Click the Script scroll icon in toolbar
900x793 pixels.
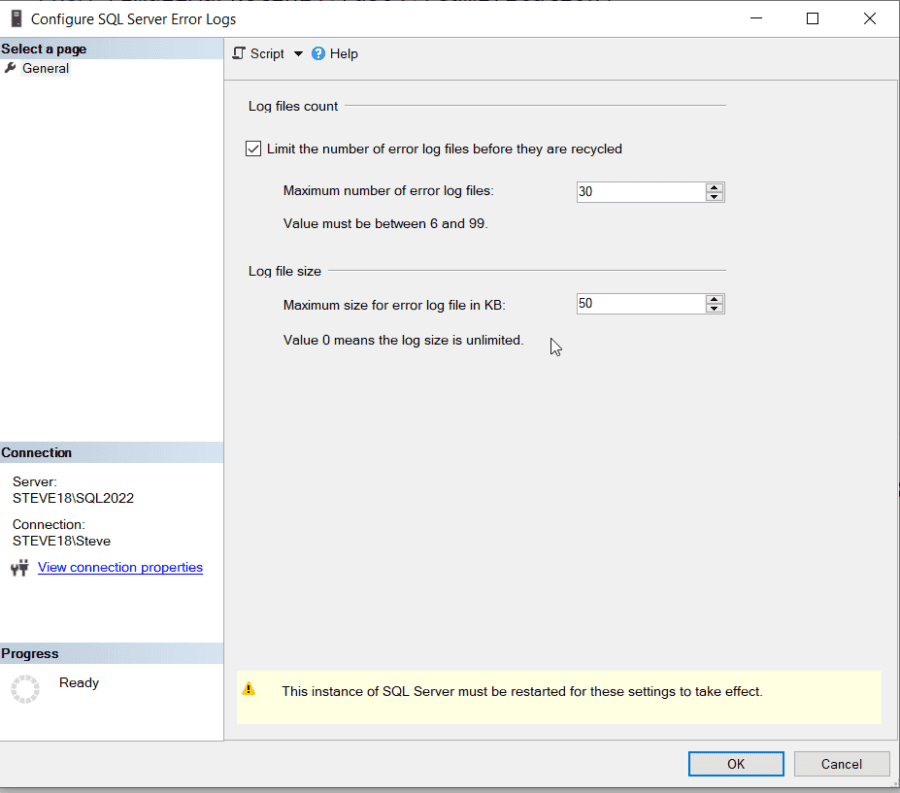click(x=238, y=53)
